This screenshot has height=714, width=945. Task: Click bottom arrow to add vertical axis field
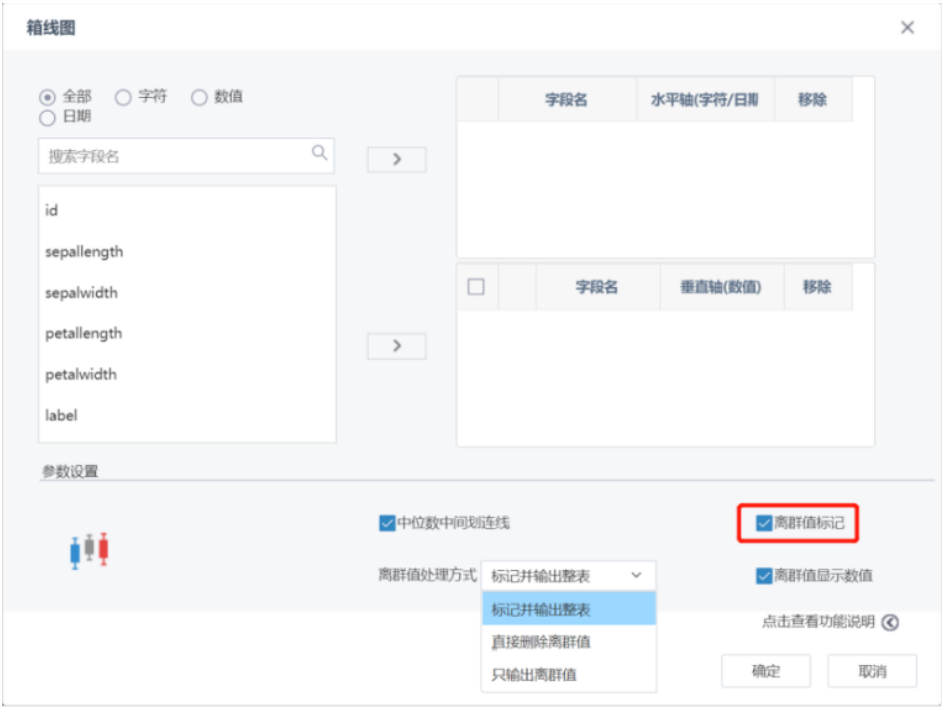tap(396, 346)
